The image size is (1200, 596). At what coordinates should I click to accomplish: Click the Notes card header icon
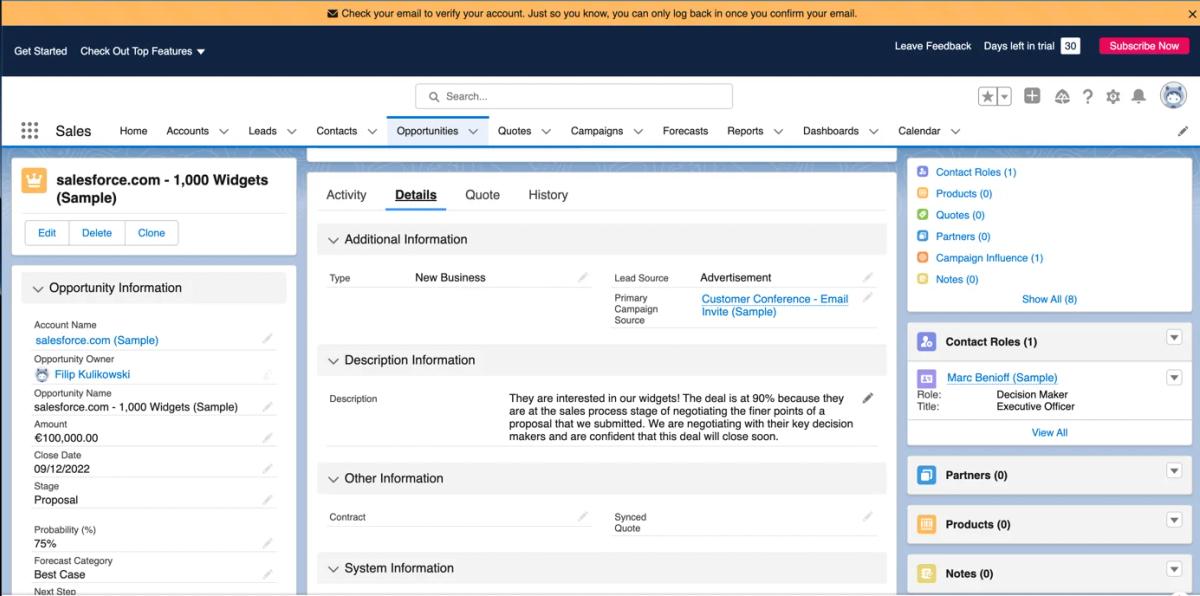pos(927,573)
